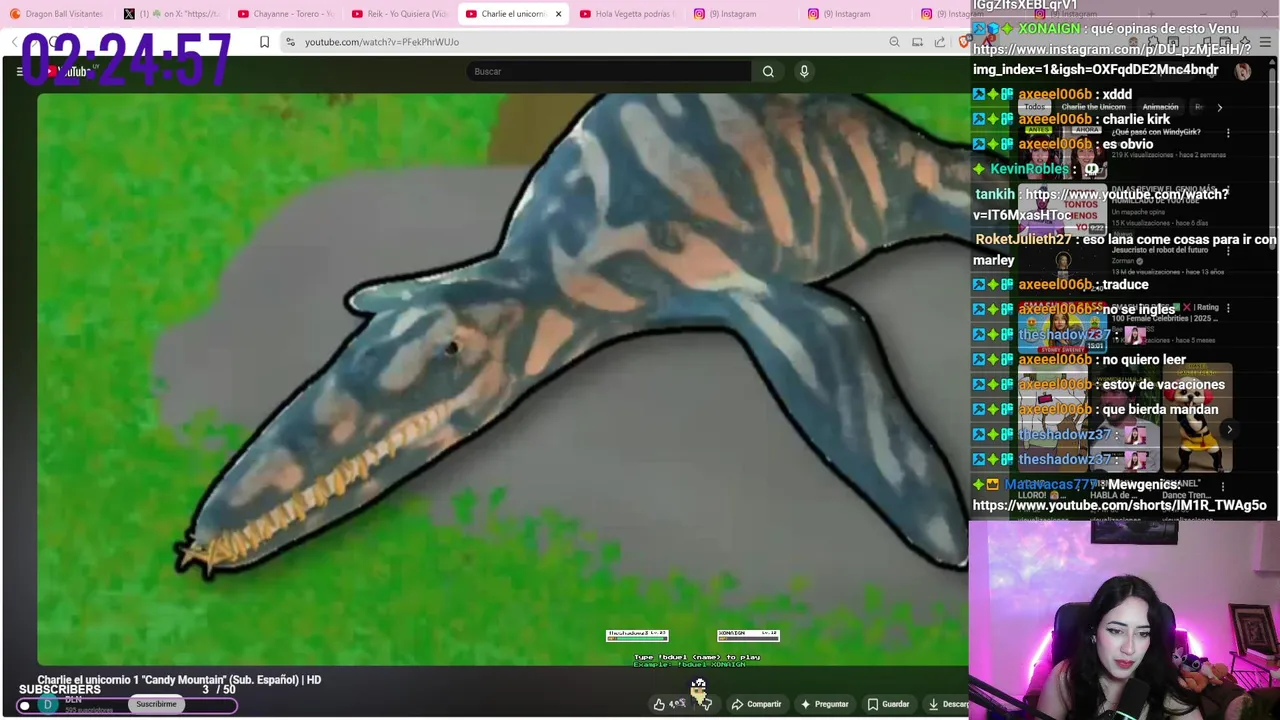The image size is (1280, 720).
Task: Open the DLN channel avatar
Action: tap(47, 704)
